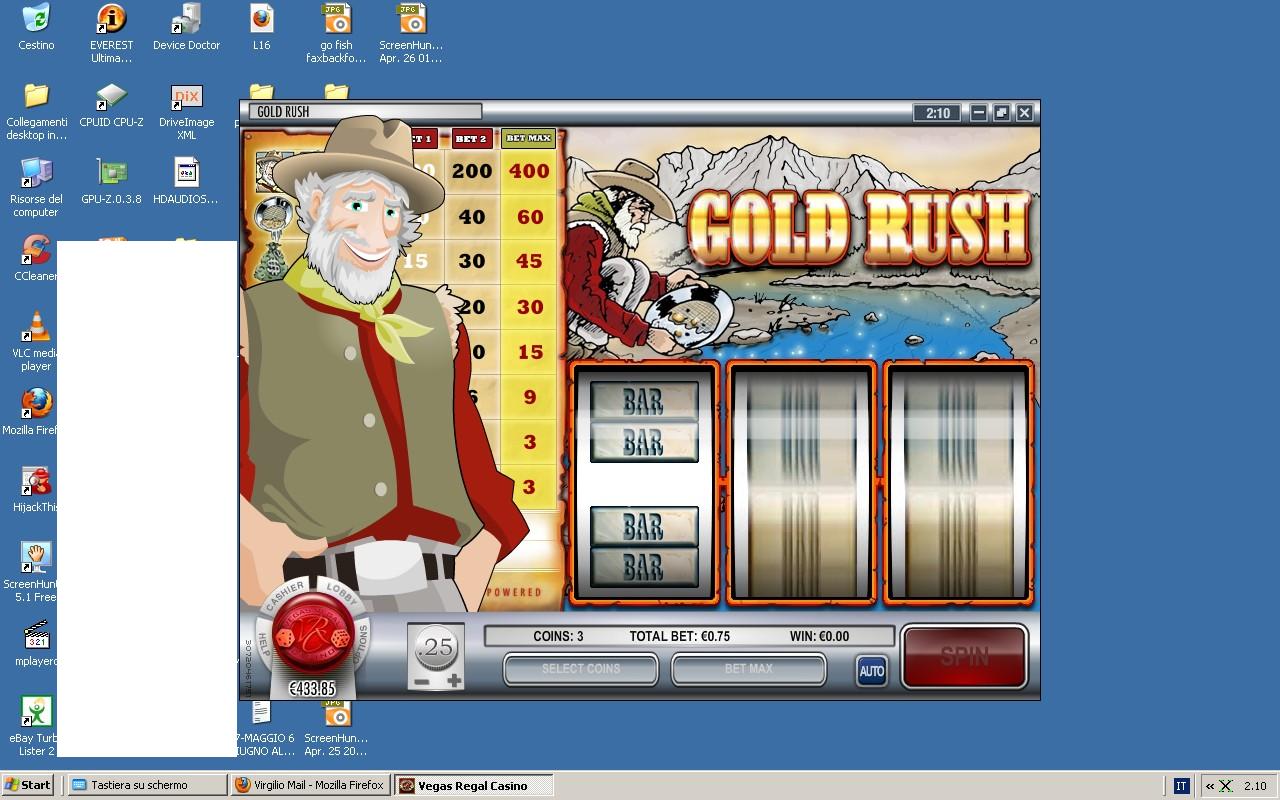Viewport: 1280px width, 800px height.
Task: Select the ScreenHunter Apr. 26 JPG icon
Action: (411, 34)
